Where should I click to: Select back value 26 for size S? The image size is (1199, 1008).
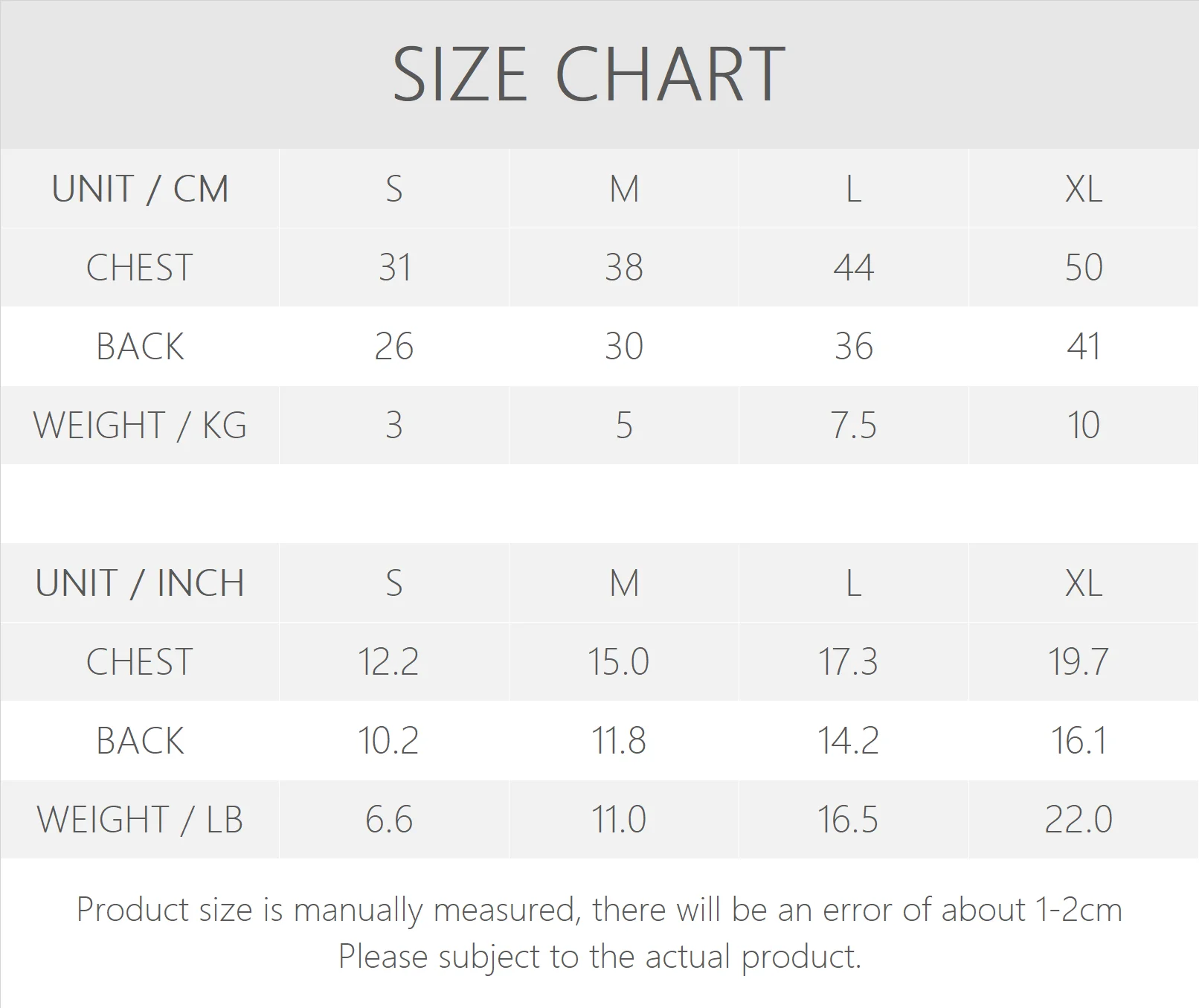coord(393,347)
